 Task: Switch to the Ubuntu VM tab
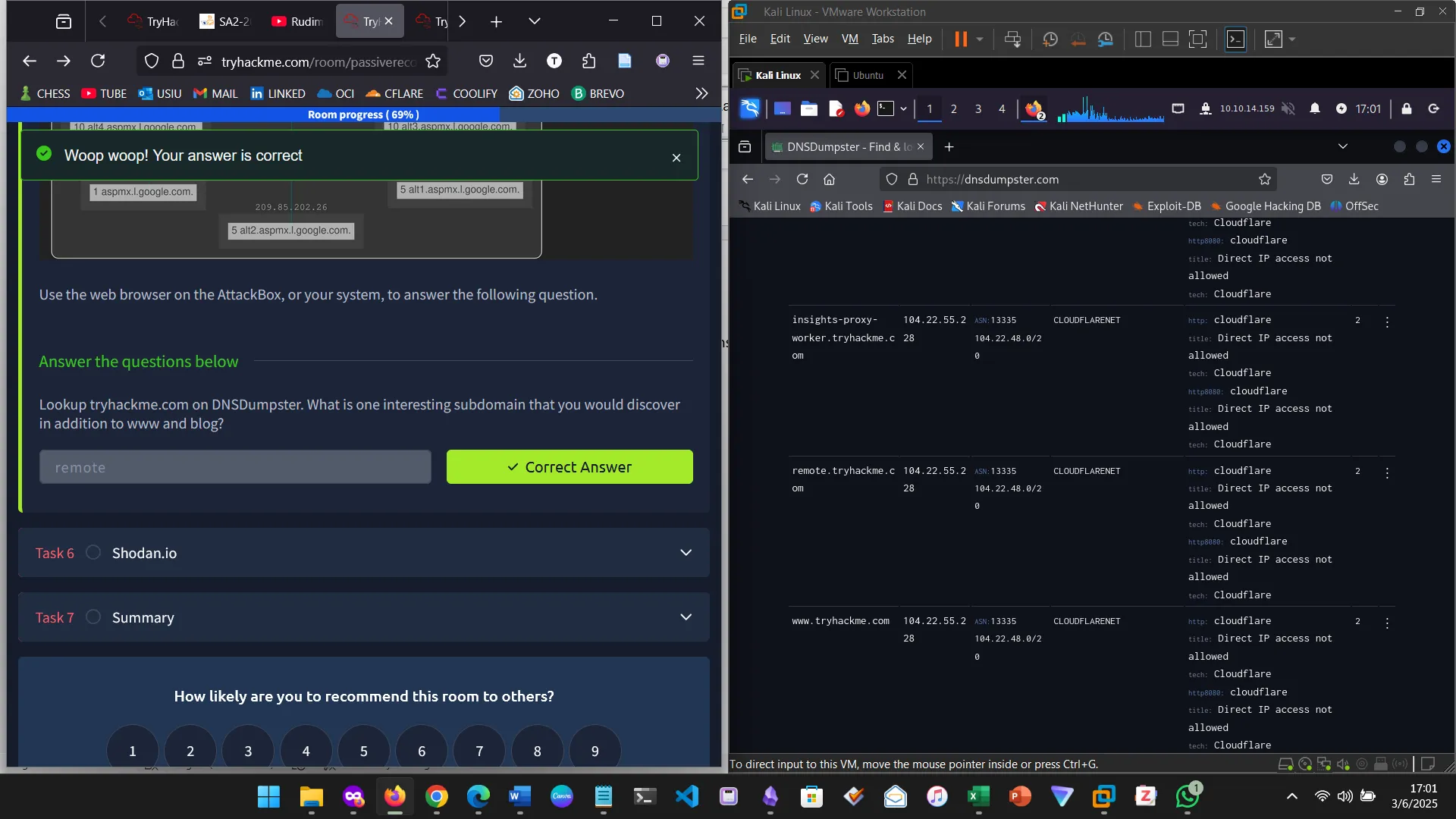coord(868,75)
